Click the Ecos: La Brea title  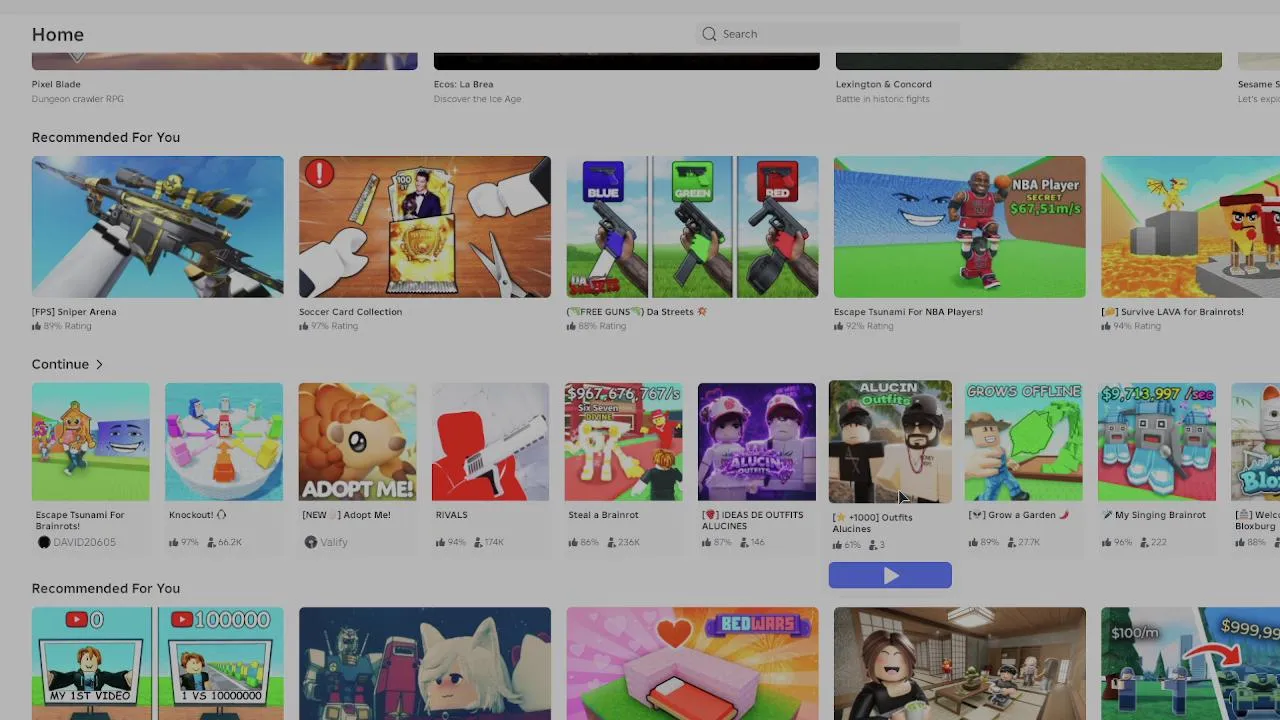click(464, 84)
